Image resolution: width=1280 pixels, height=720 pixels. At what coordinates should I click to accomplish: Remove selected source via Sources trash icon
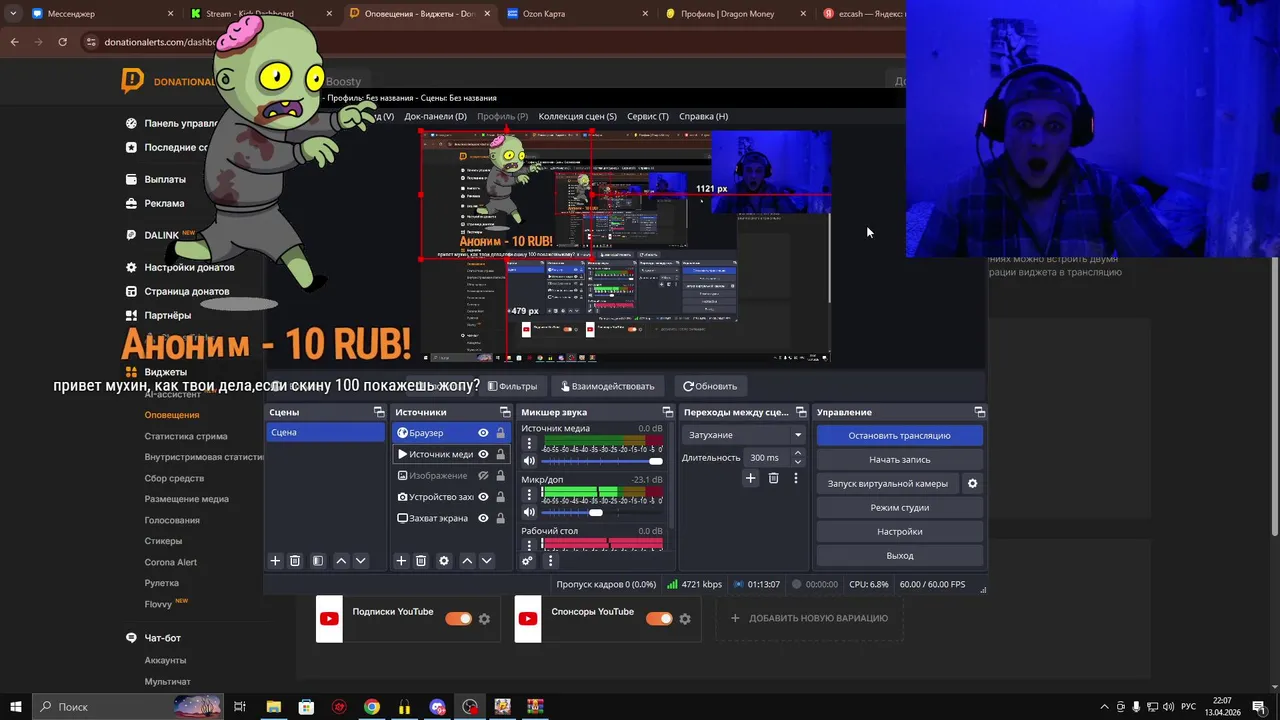(x=421, y=561)
